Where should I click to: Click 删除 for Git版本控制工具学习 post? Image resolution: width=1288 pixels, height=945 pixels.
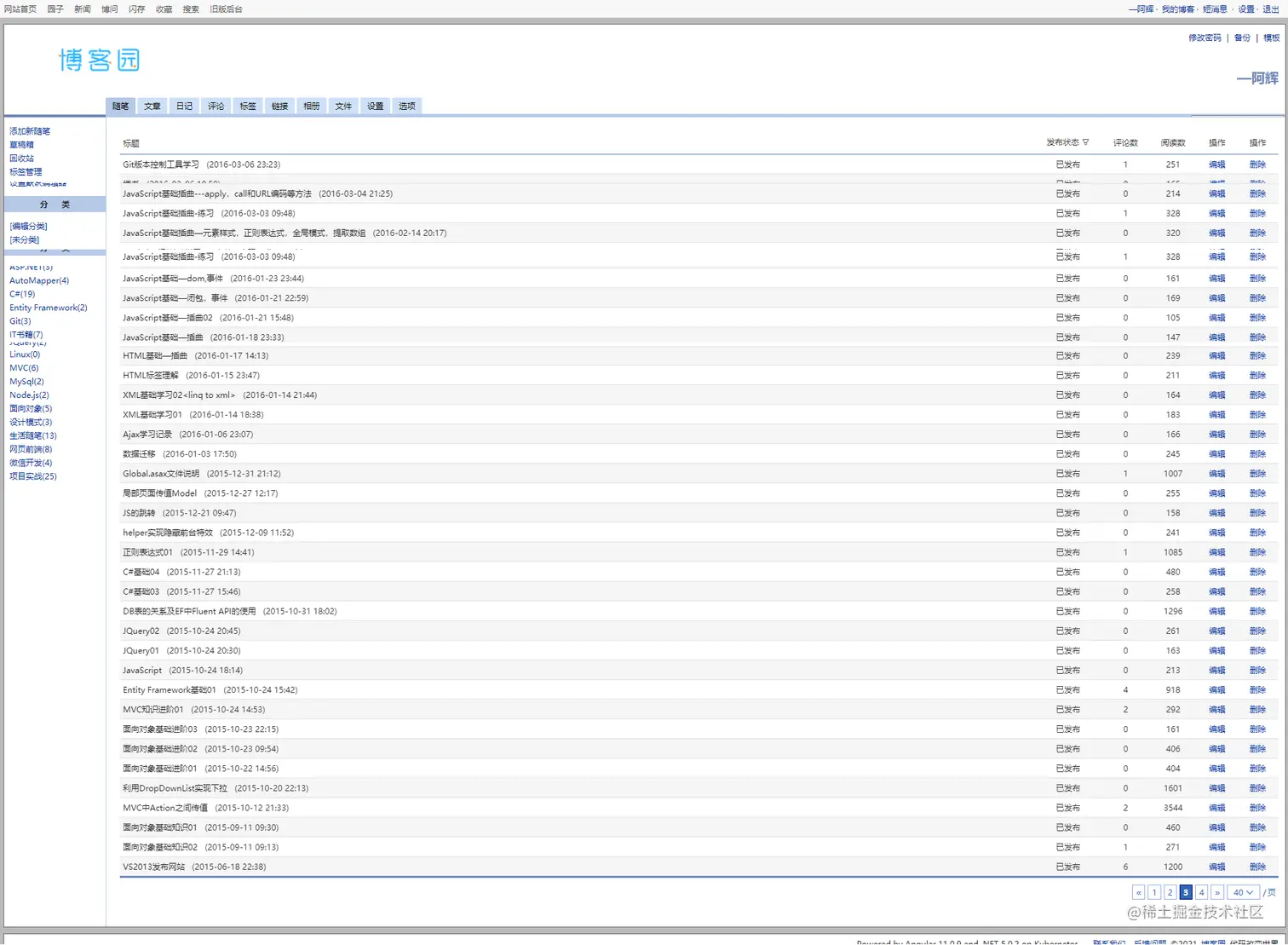(x=1257, y=164)
